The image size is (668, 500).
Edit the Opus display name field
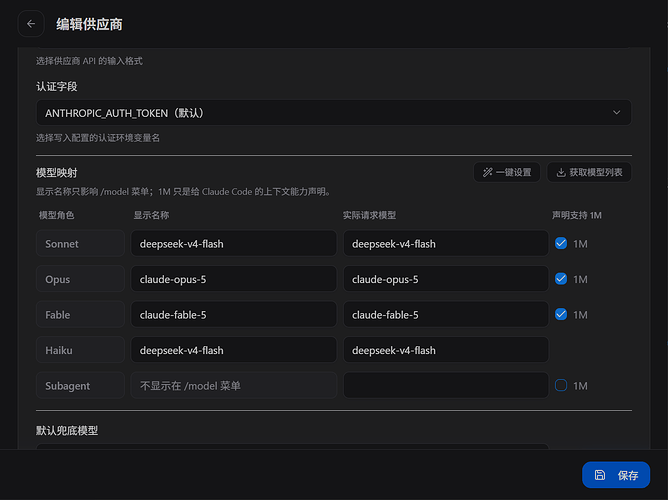click(233, 279)
